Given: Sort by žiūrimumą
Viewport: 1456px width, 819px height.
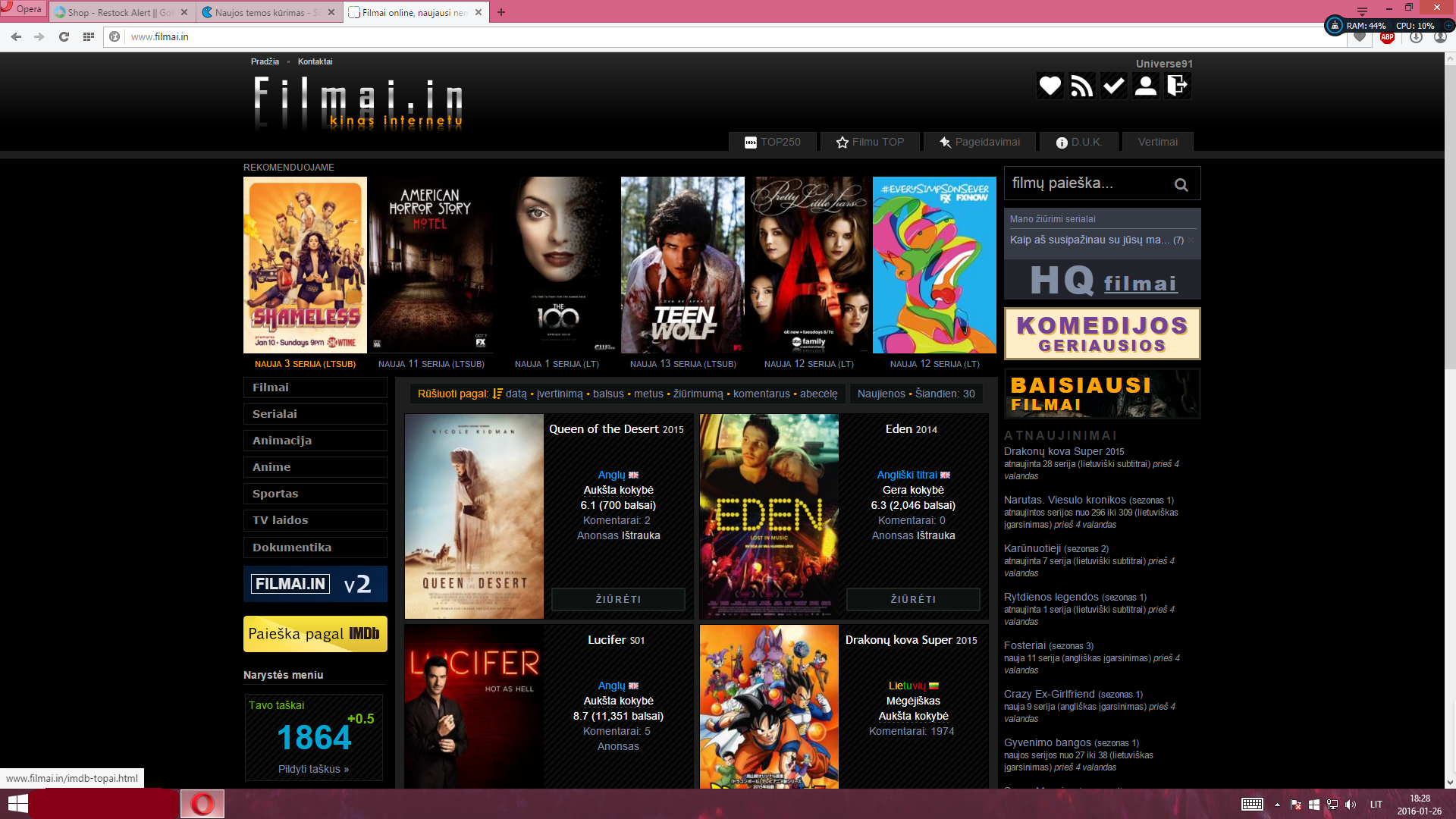Looking at the screenshot, I should pyautogui.click(x=698, y=394).
